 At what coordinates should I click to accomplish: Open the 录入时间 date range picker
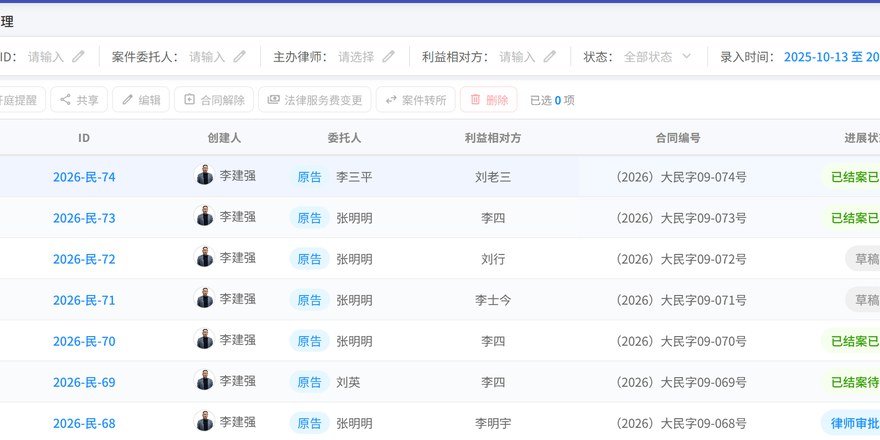point(832,57)
